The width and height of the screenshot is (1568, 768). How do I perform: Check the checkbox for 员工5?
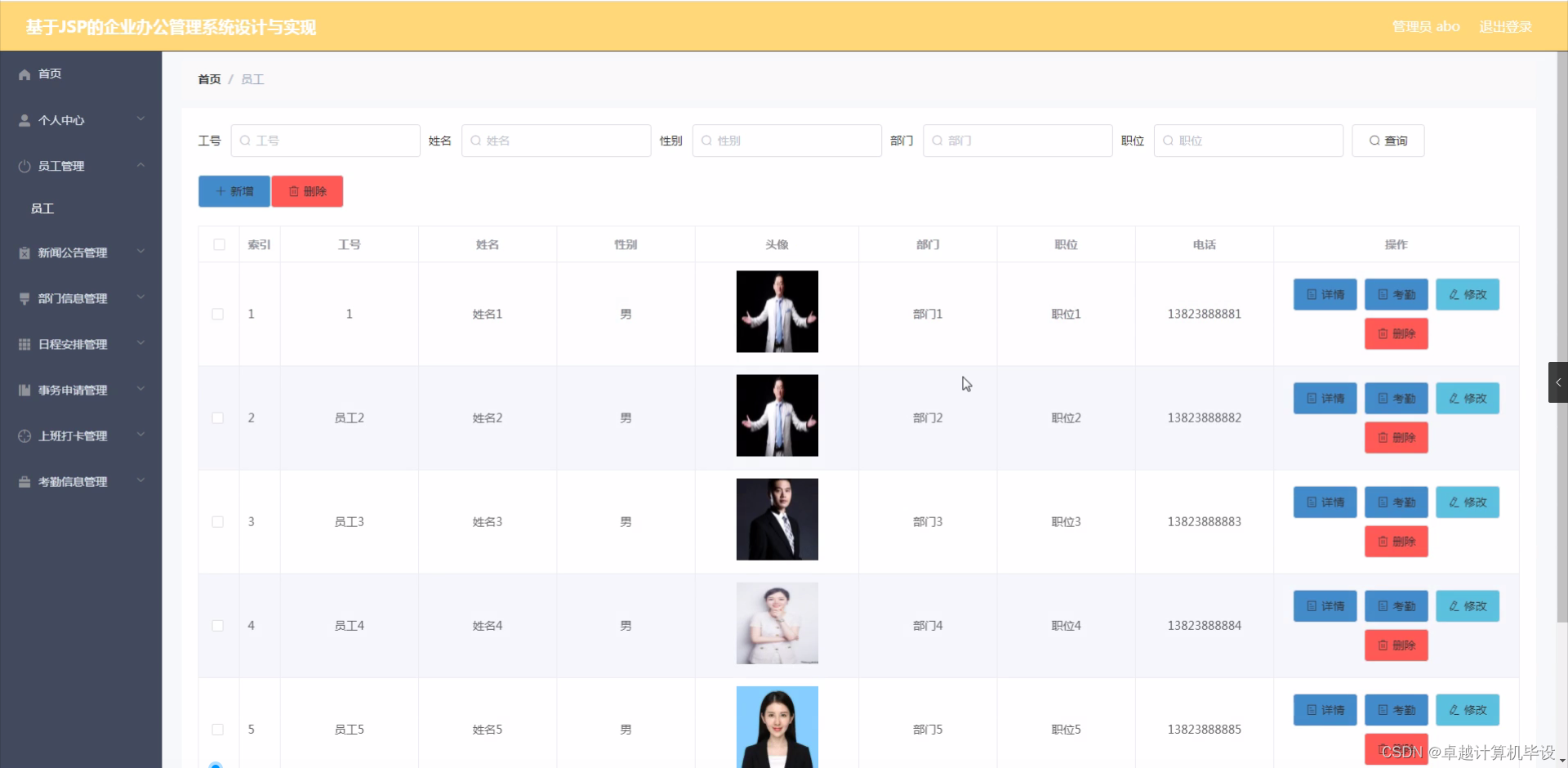click(218, 730)
